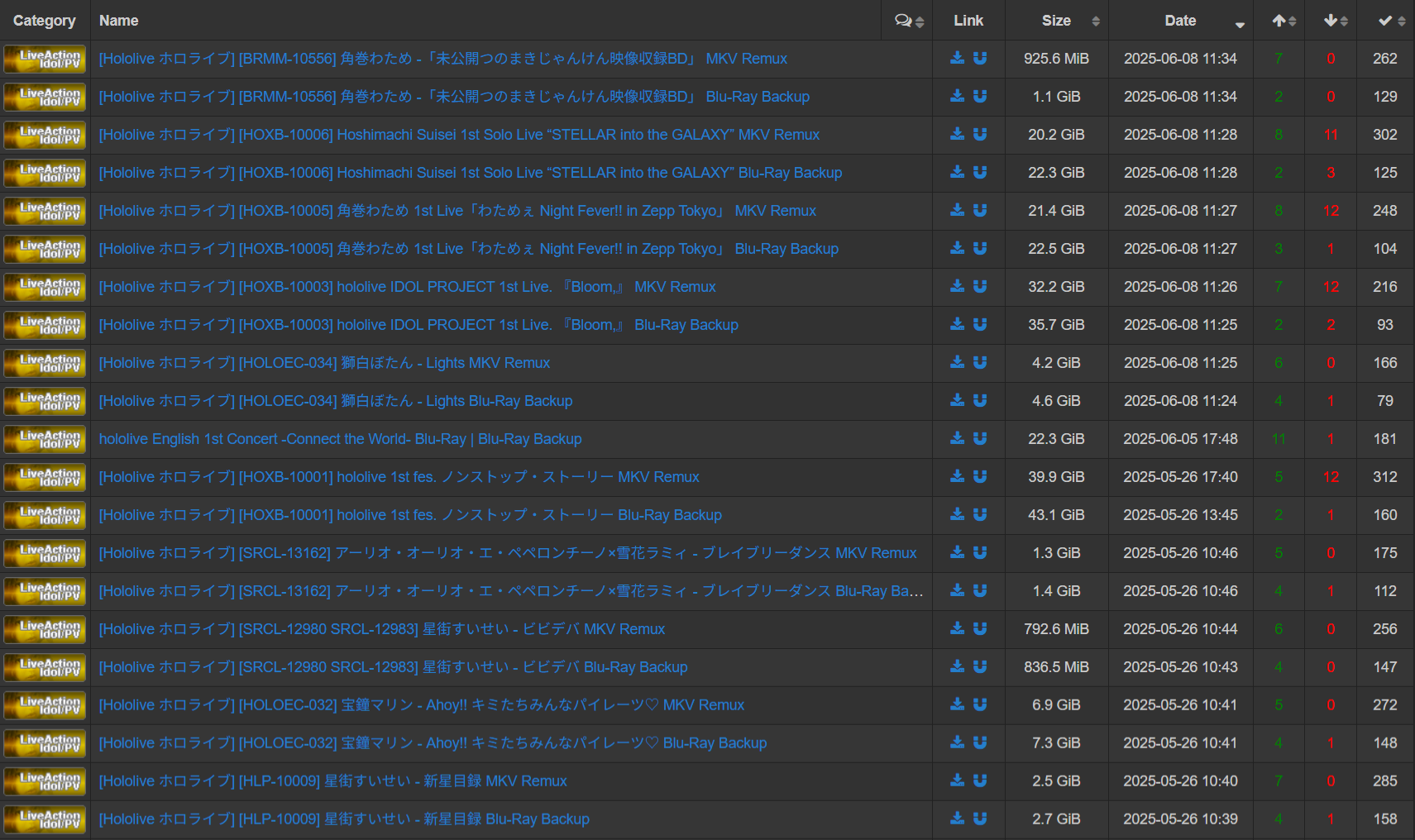The width and height of the screenshot is (1415, 840).
Task: Click the Category column header
Action: coord(44,21)
